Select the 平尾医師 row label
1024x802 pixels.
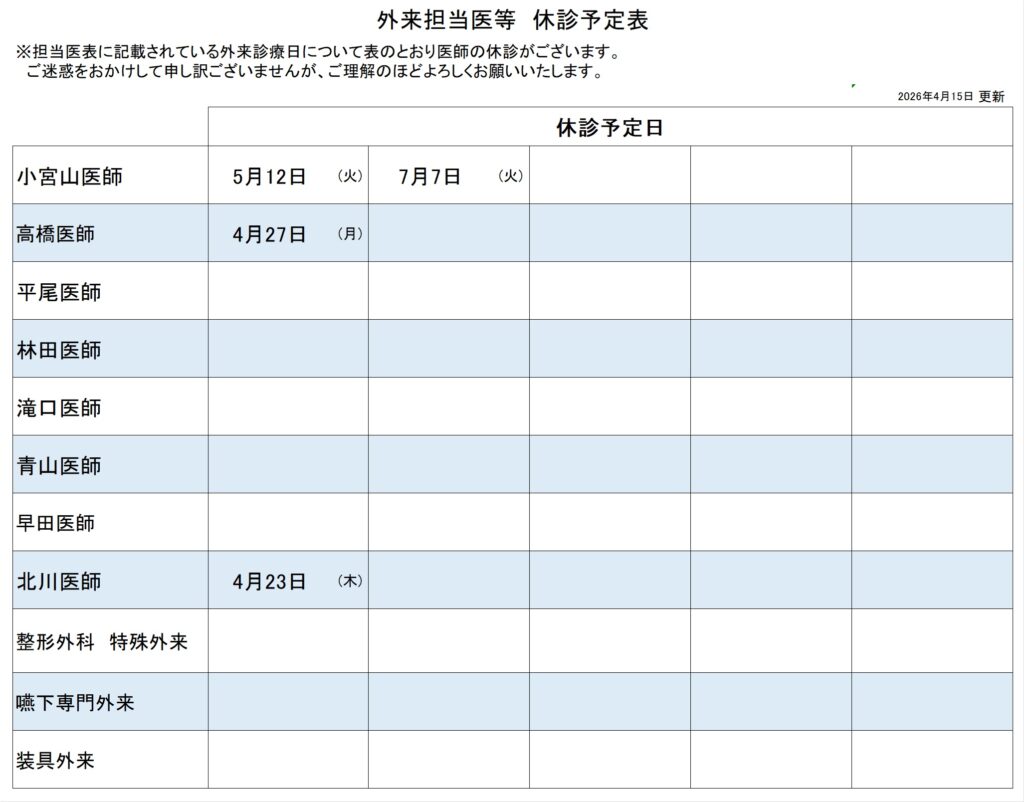[59, 292]
